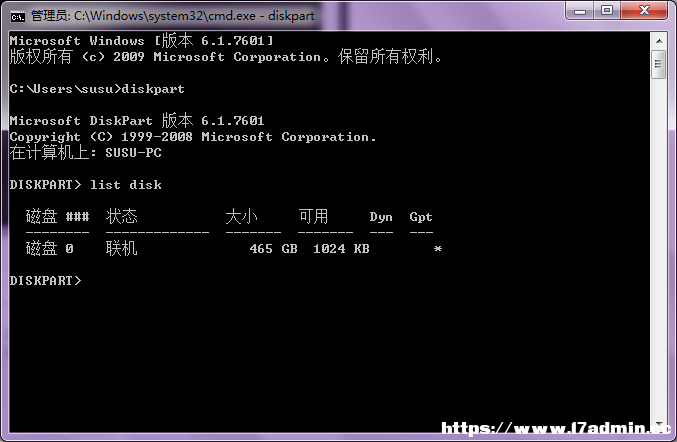Click the 磁盘 0 row entry
The width and height of the screenshot is (677, 442).
(50, 249)
